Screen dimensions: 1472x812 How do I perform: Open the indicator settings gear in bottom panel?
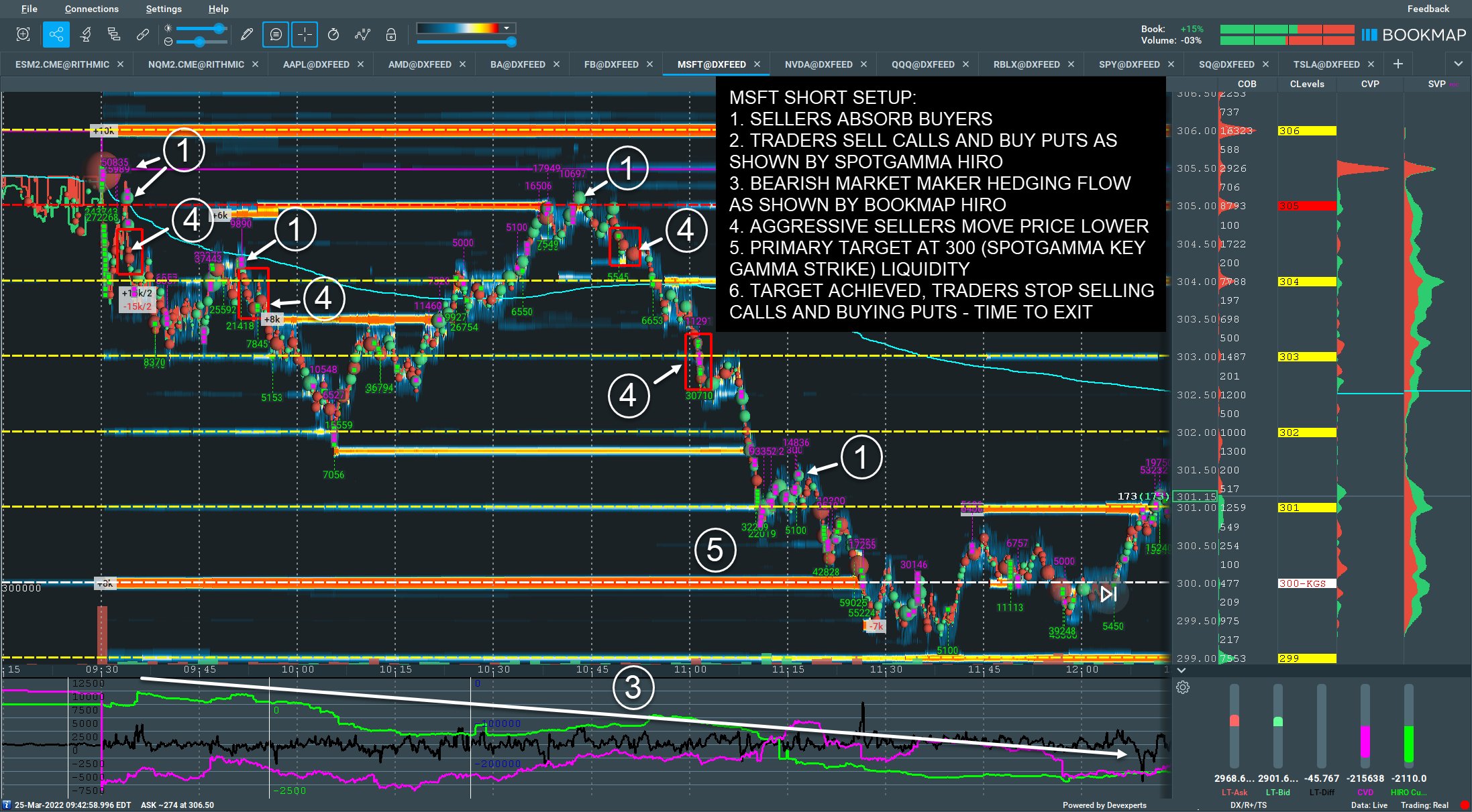click(x=1184, y=687)
